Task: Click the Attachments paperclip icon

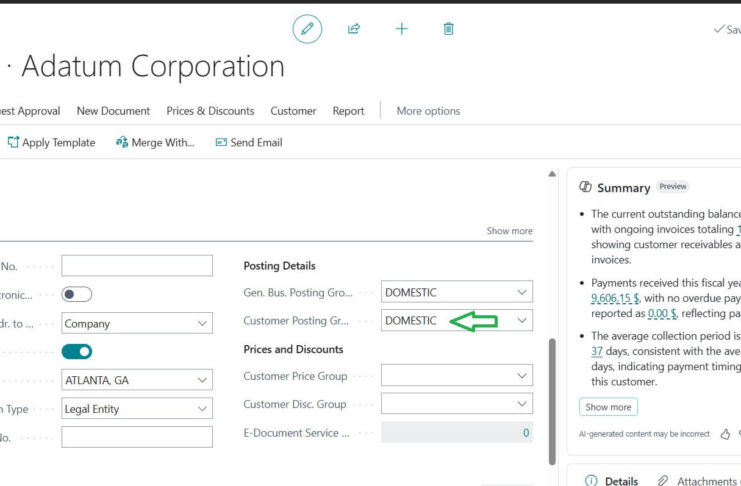Action: (663, 480)
